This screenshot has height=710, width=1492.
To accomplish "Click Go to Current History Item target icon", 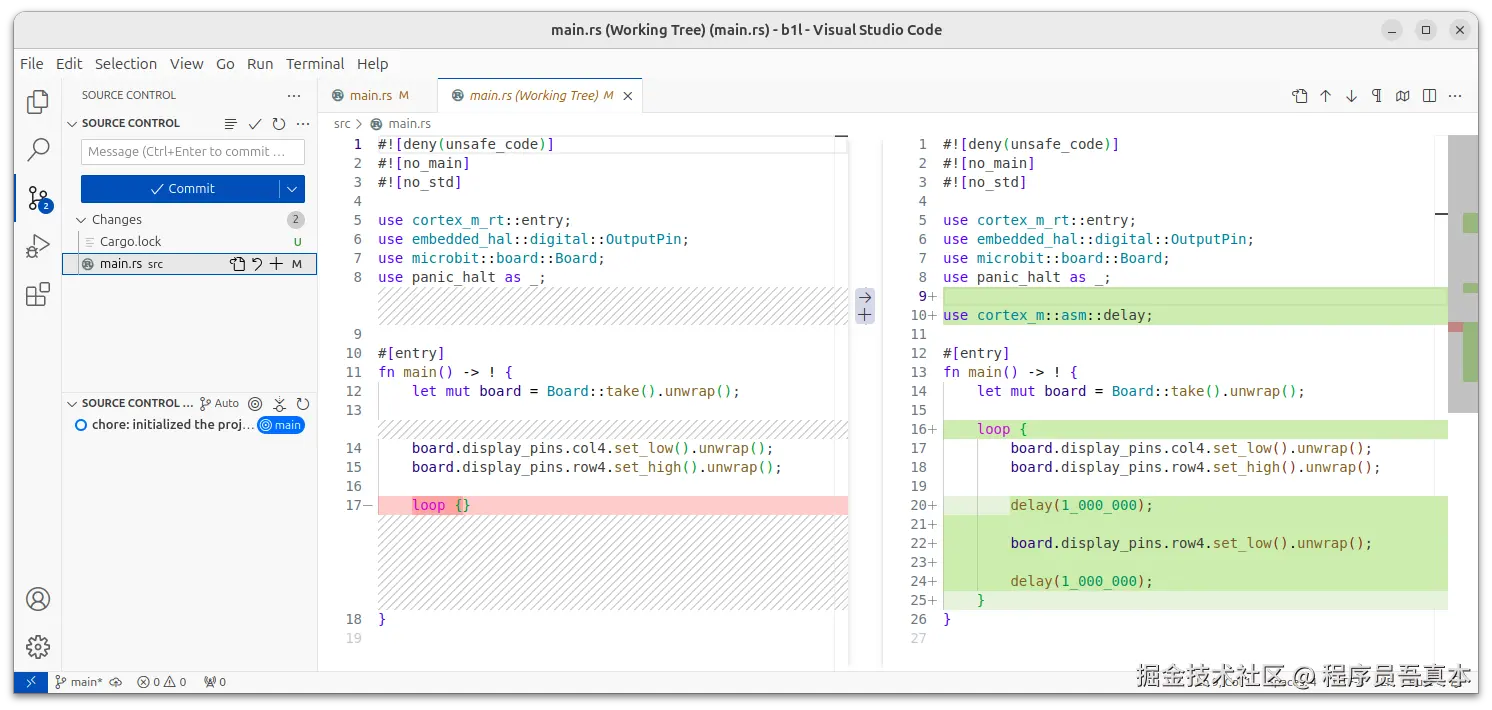I will coord(255,404).
